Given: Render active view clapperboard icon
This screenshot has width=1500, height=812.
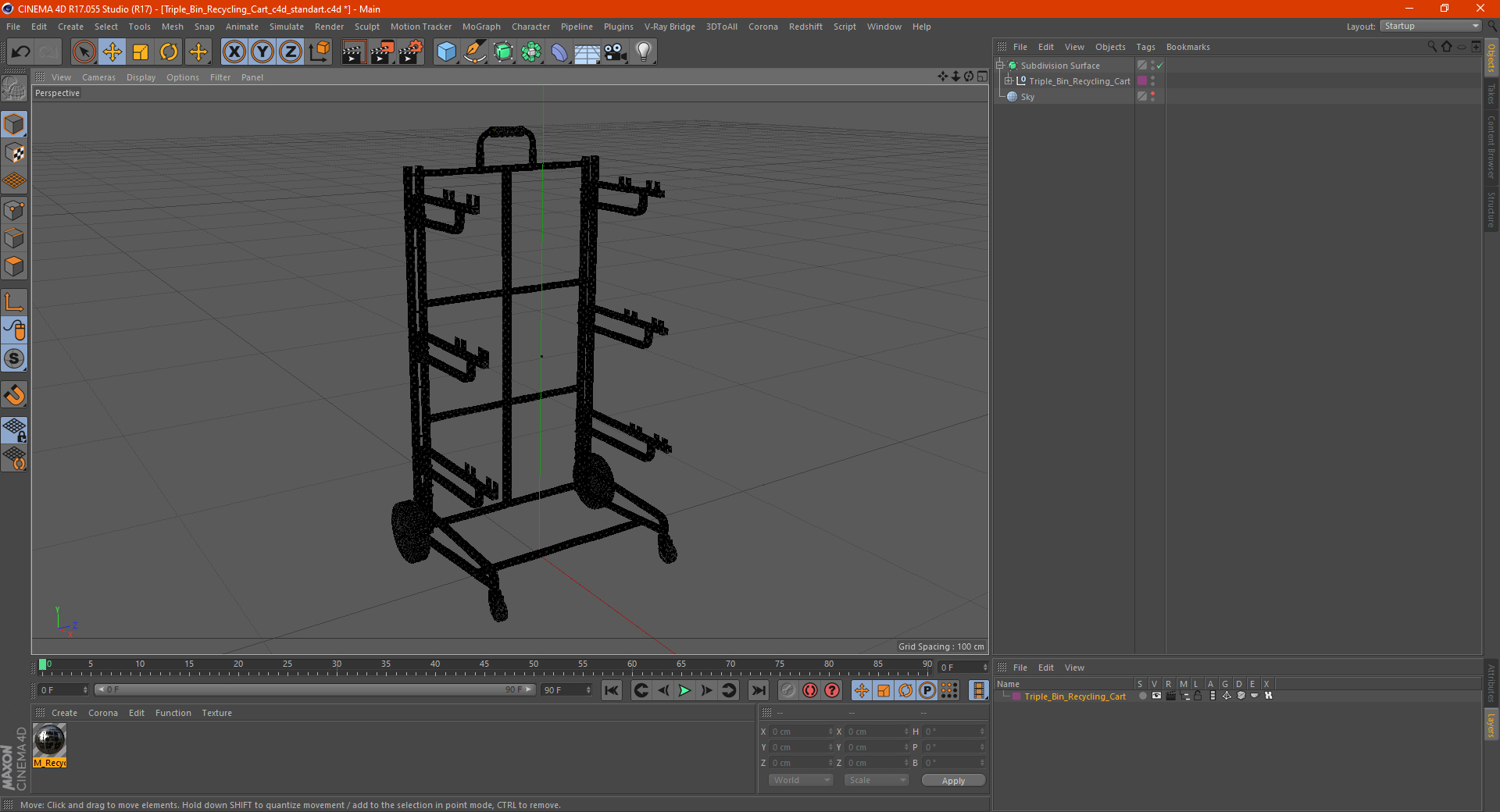Looking at the screenshot, I should [x=353, y=52].
